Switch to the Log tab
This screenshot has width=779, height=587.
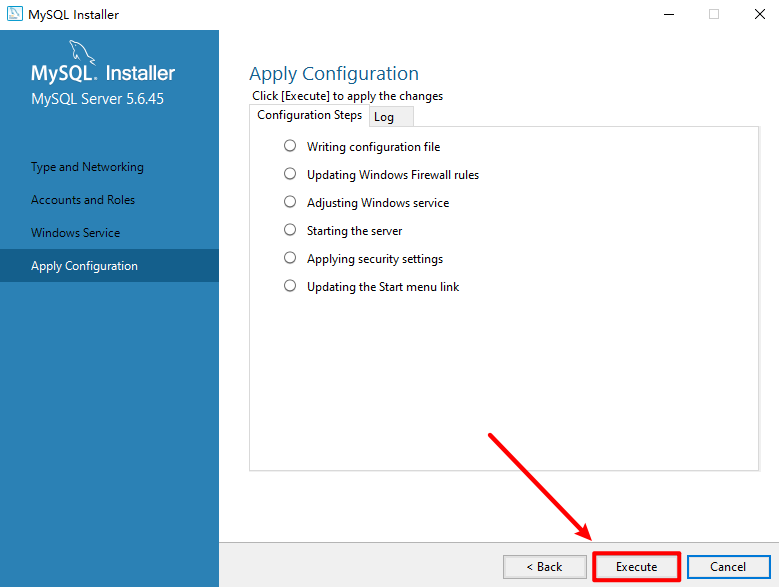coord(384,117)
